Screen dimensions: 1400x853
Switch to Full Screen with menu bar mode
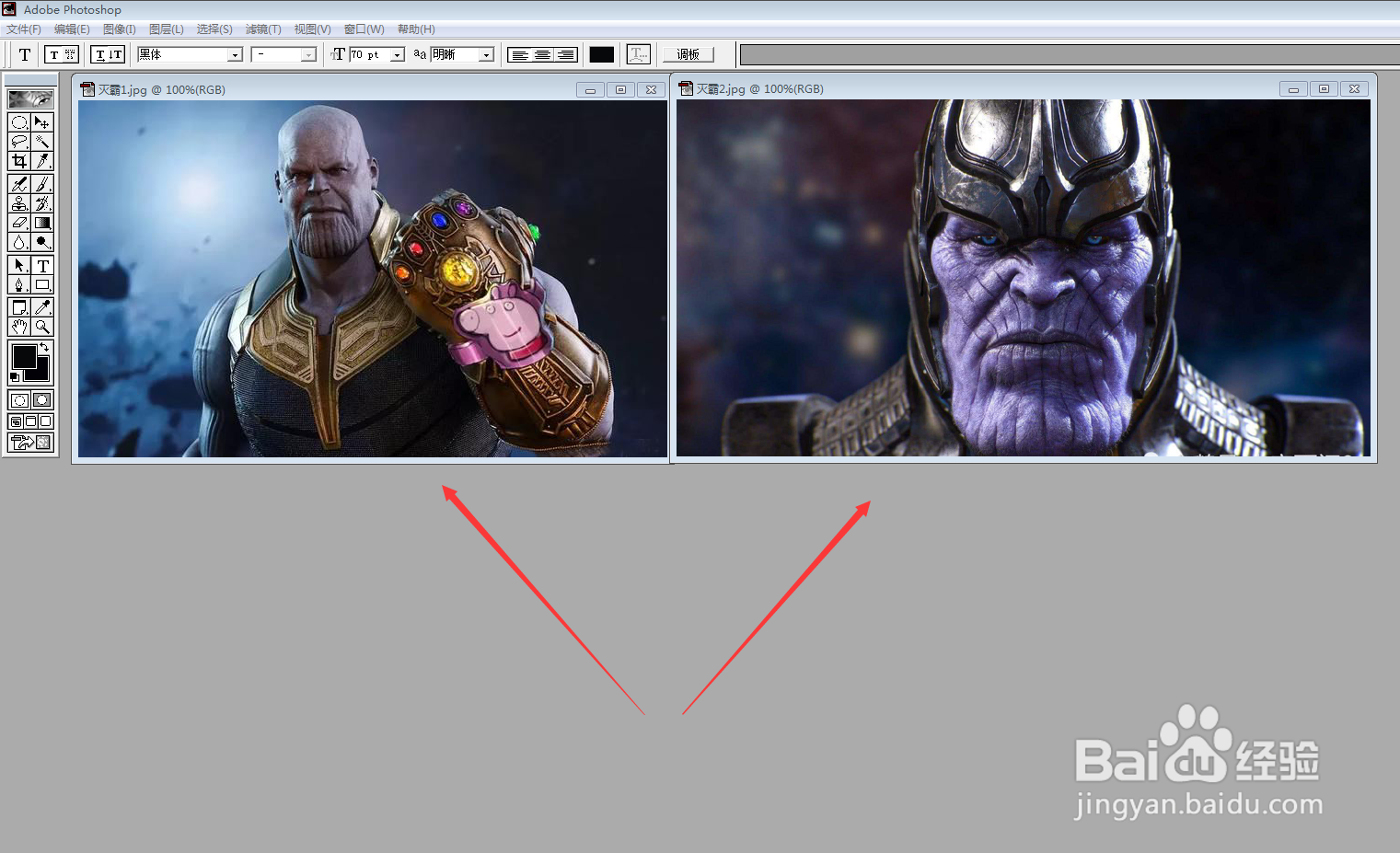tap(30, 421)
